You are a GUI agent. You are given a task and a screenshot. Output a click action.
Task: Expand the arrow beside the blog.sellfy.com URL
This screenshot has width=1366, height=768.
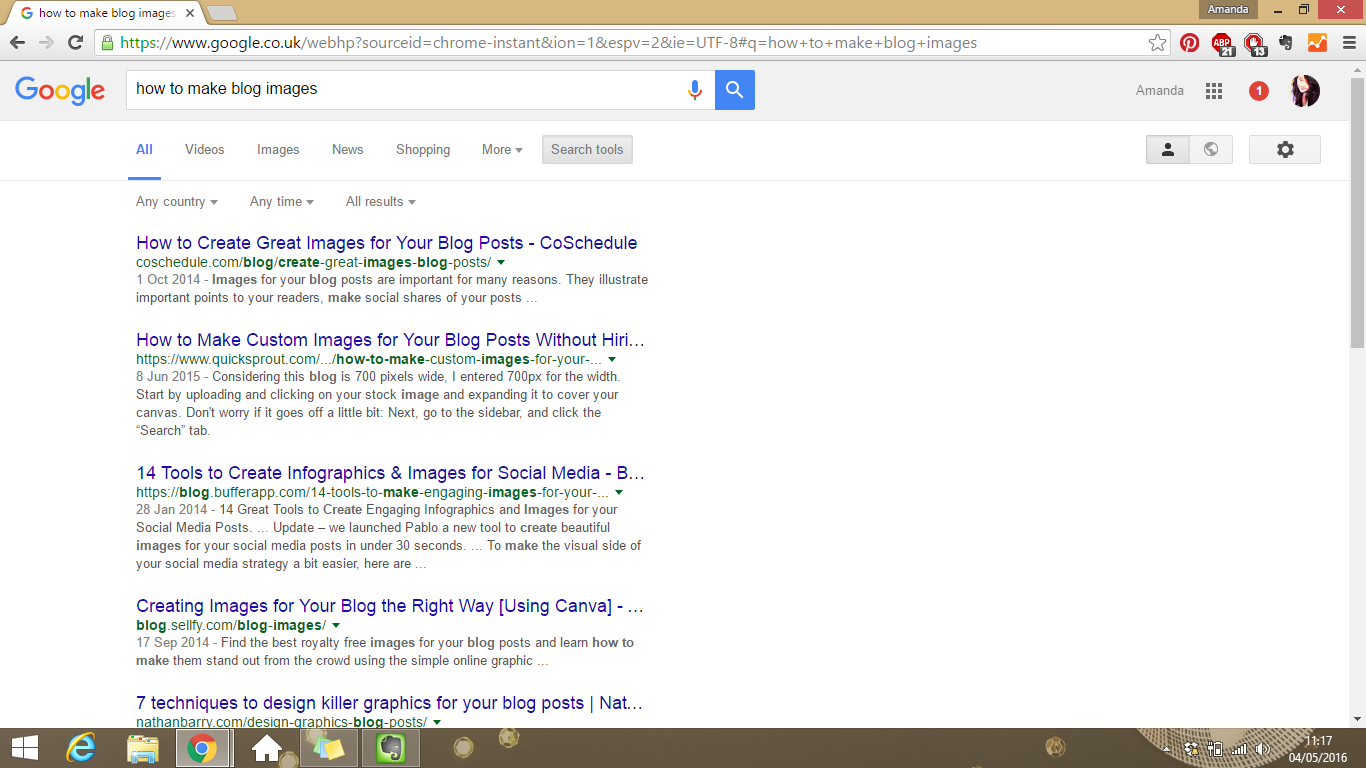(336, 626)
